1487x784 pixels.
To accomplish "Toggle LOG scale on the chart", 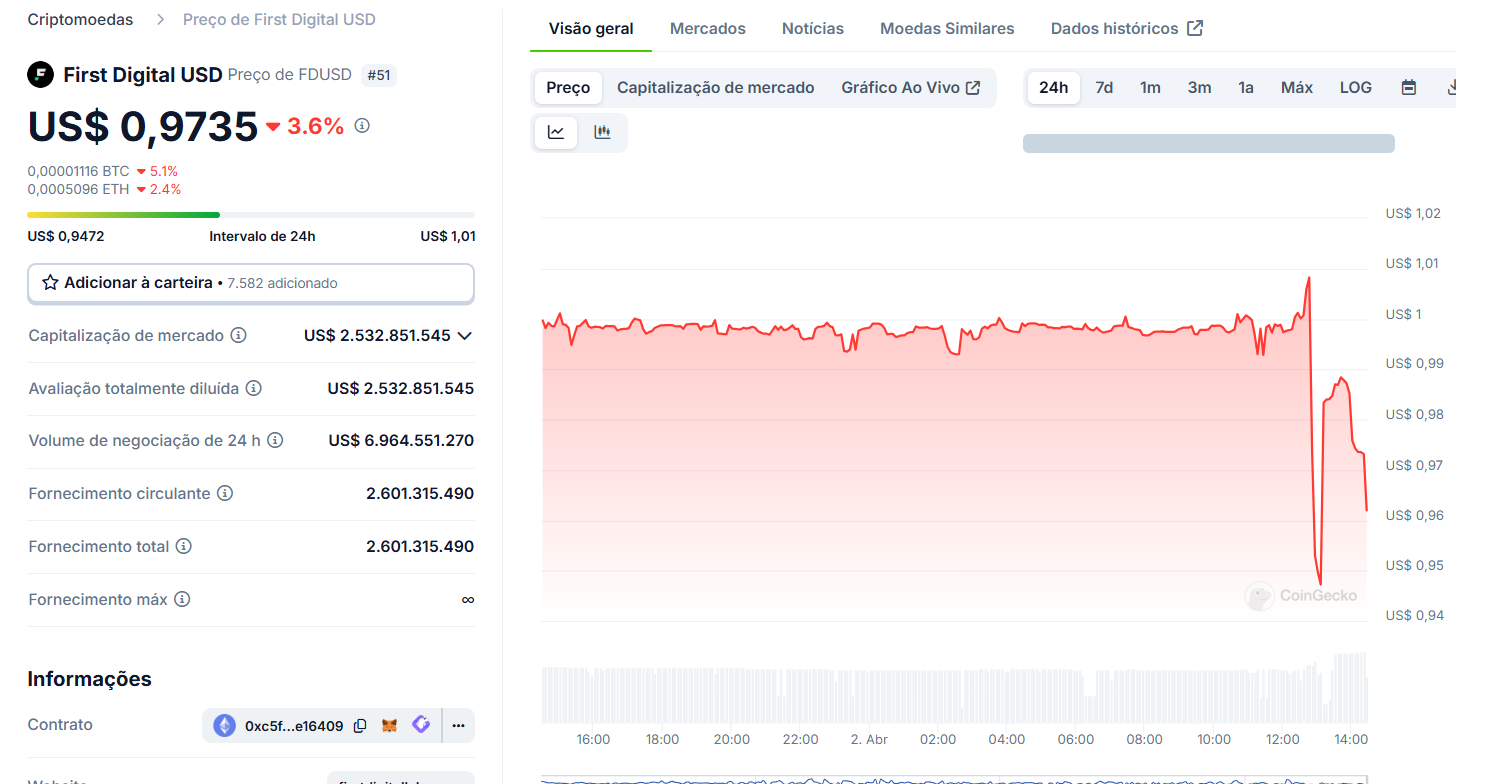I will (1356, 88).
